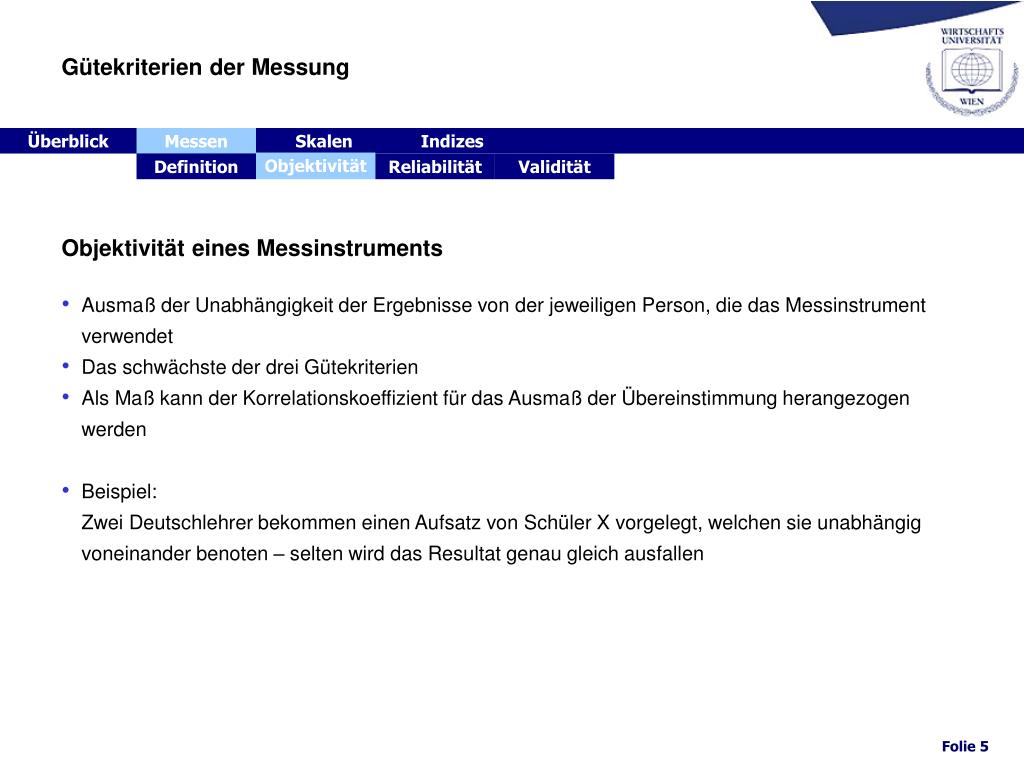Click the line voneinander benoten – selten wird
1024x768 pixels.
click(392, 554)
